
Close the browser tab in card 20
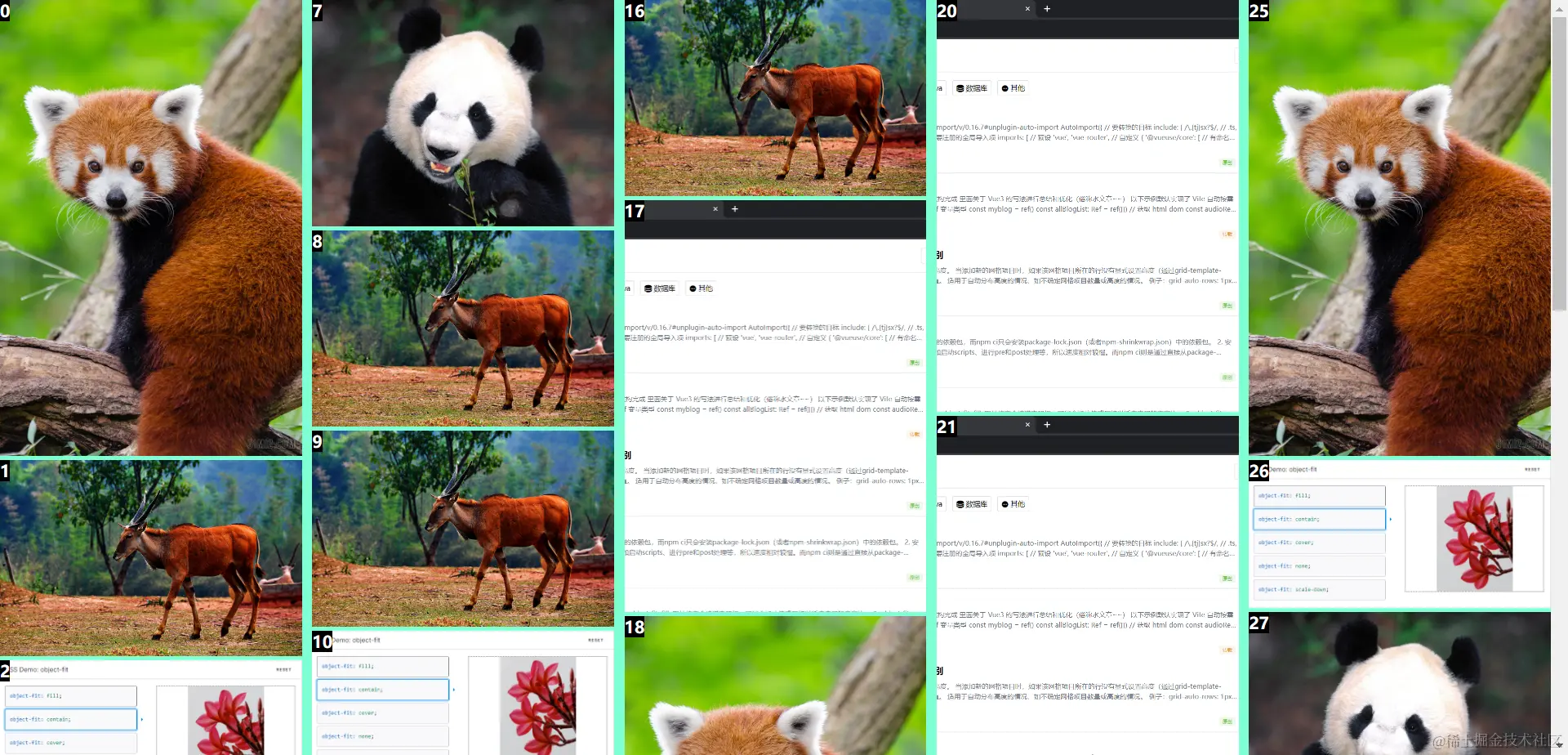[1027, 9]
